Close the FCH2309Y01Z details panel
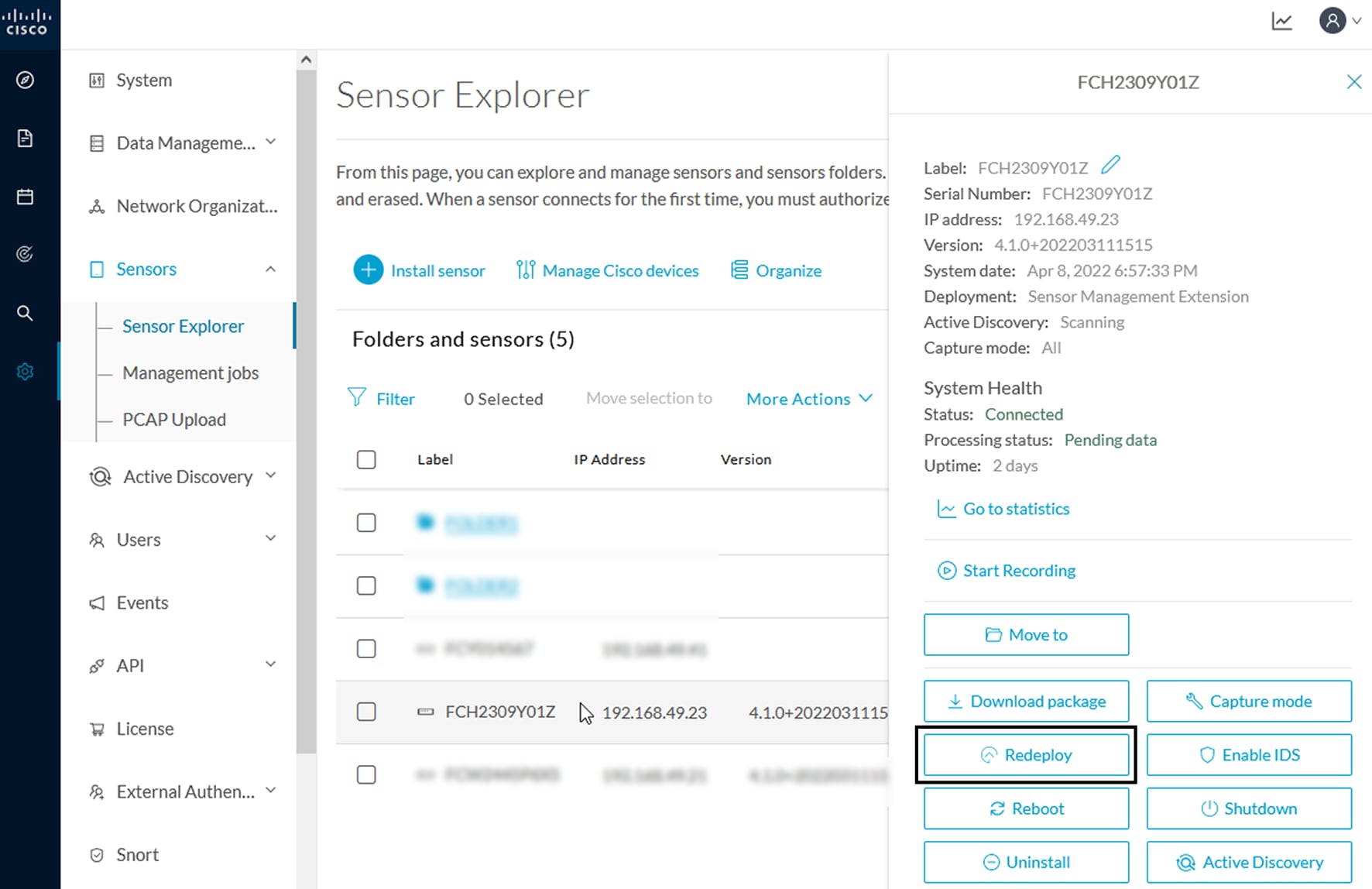This screenshot has width=1372, height=889. click(x=1353, y=81)
